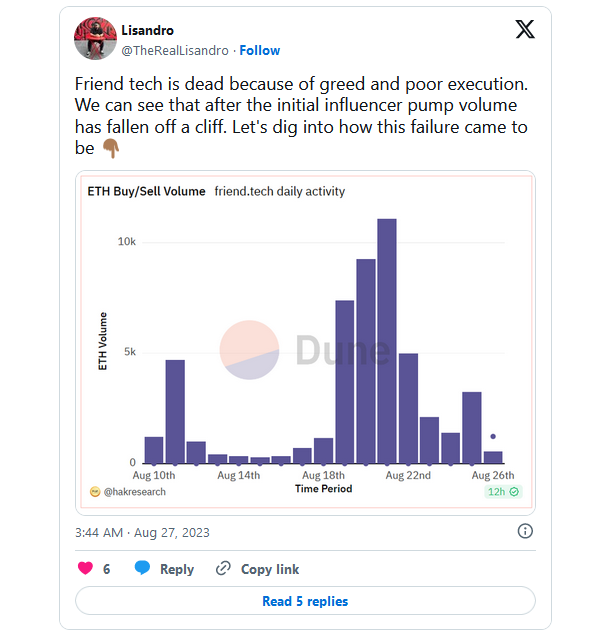
Task: Click the tallest bar in chart
Action: click(387, 340)
